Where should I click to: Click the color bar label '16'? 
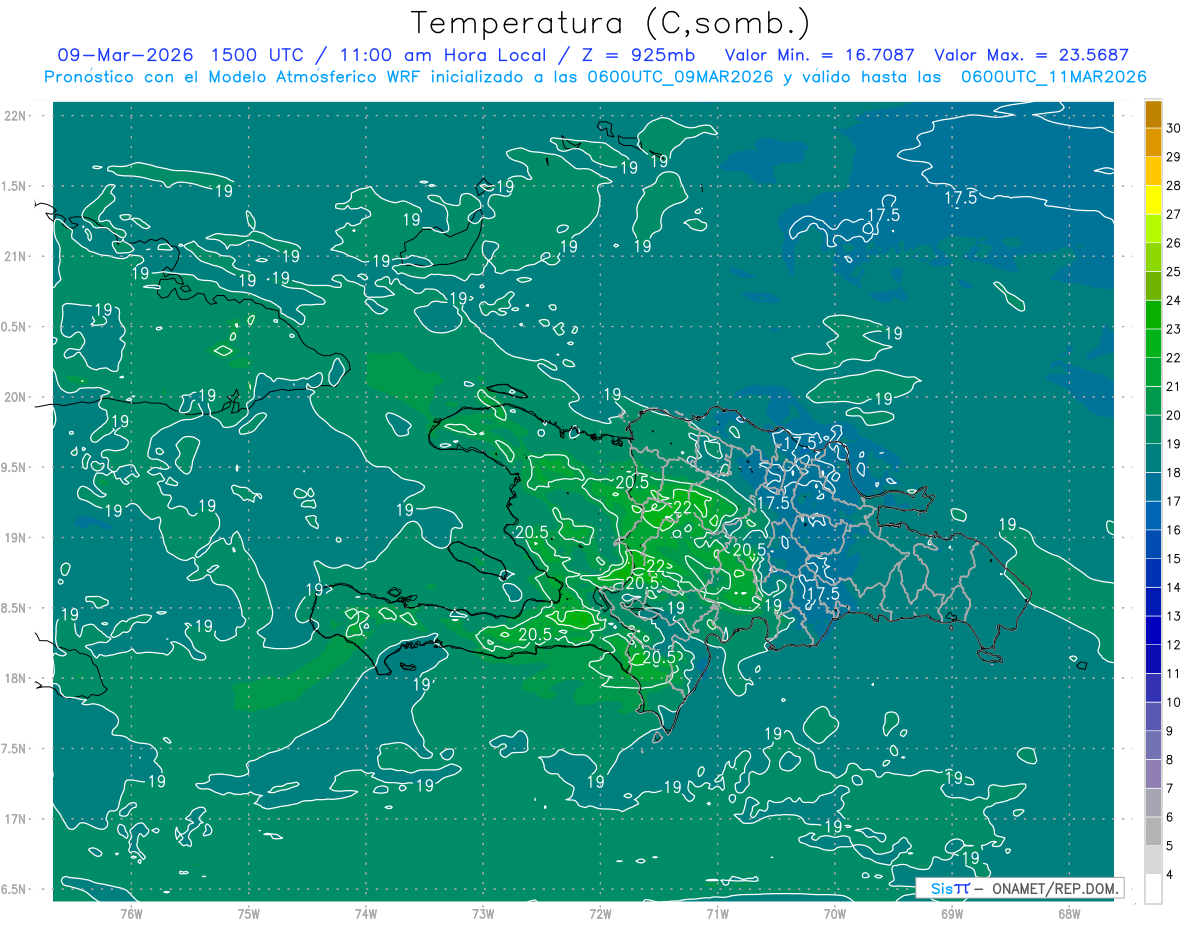coord(1173,530)
